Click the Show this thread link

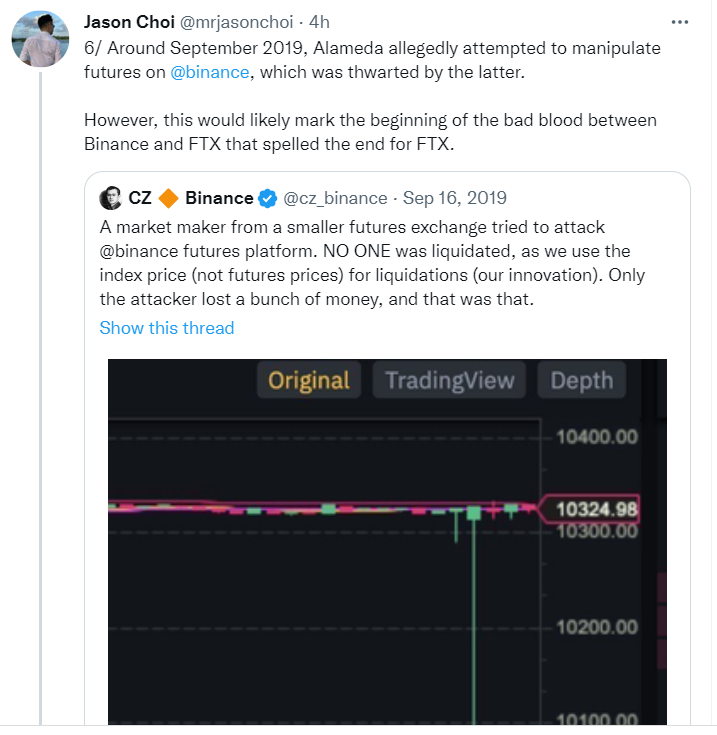167,328
